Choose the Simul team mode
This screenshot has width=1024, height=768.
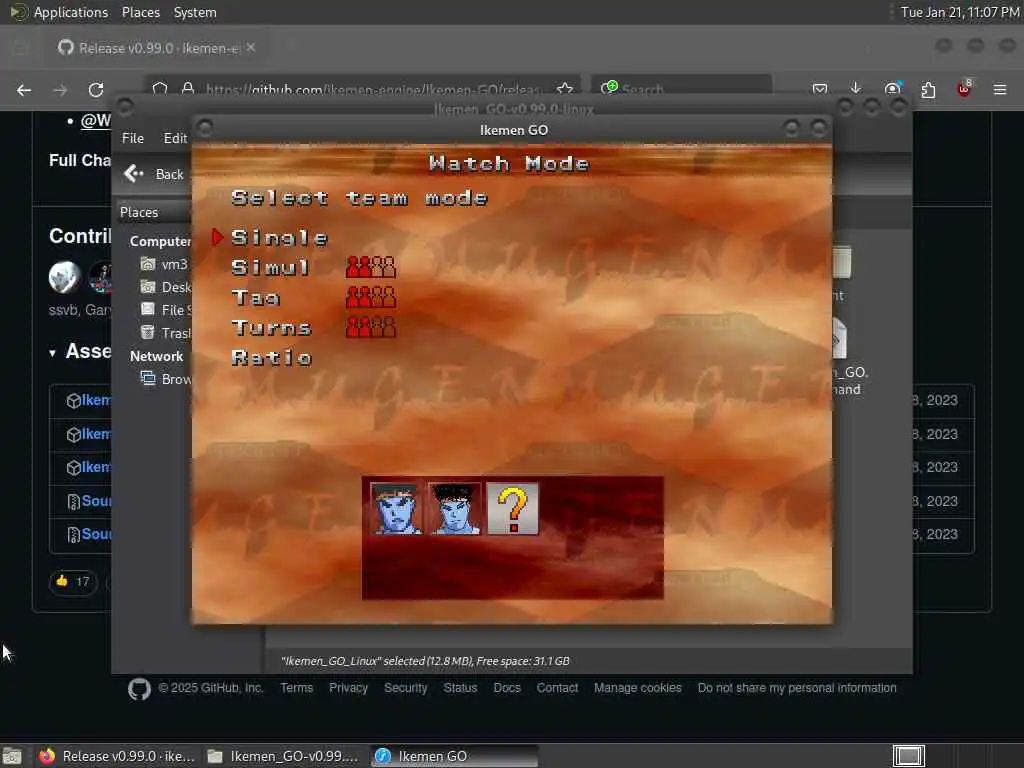tap(270, 267)
